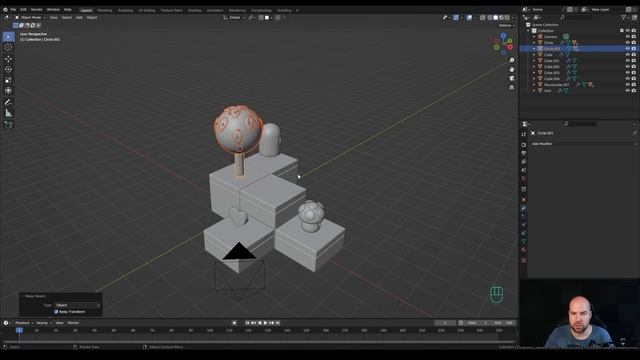Click the timeline horizontal scrollbar
This screenshot has height=360, width=640.
(259, 342)
